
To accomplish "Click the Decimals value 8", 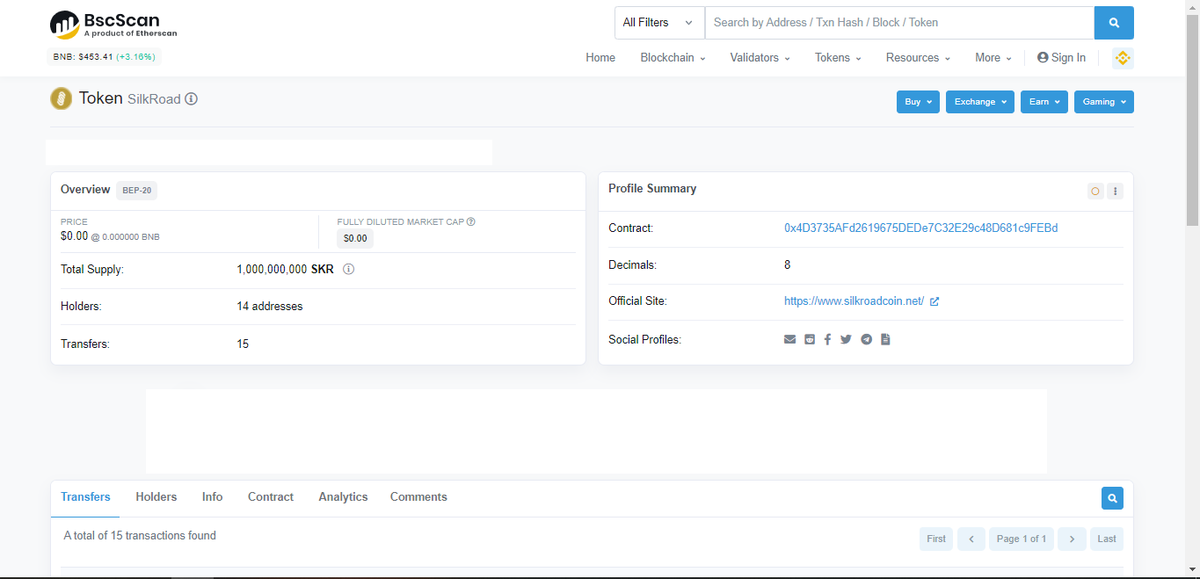I will 788,265.
